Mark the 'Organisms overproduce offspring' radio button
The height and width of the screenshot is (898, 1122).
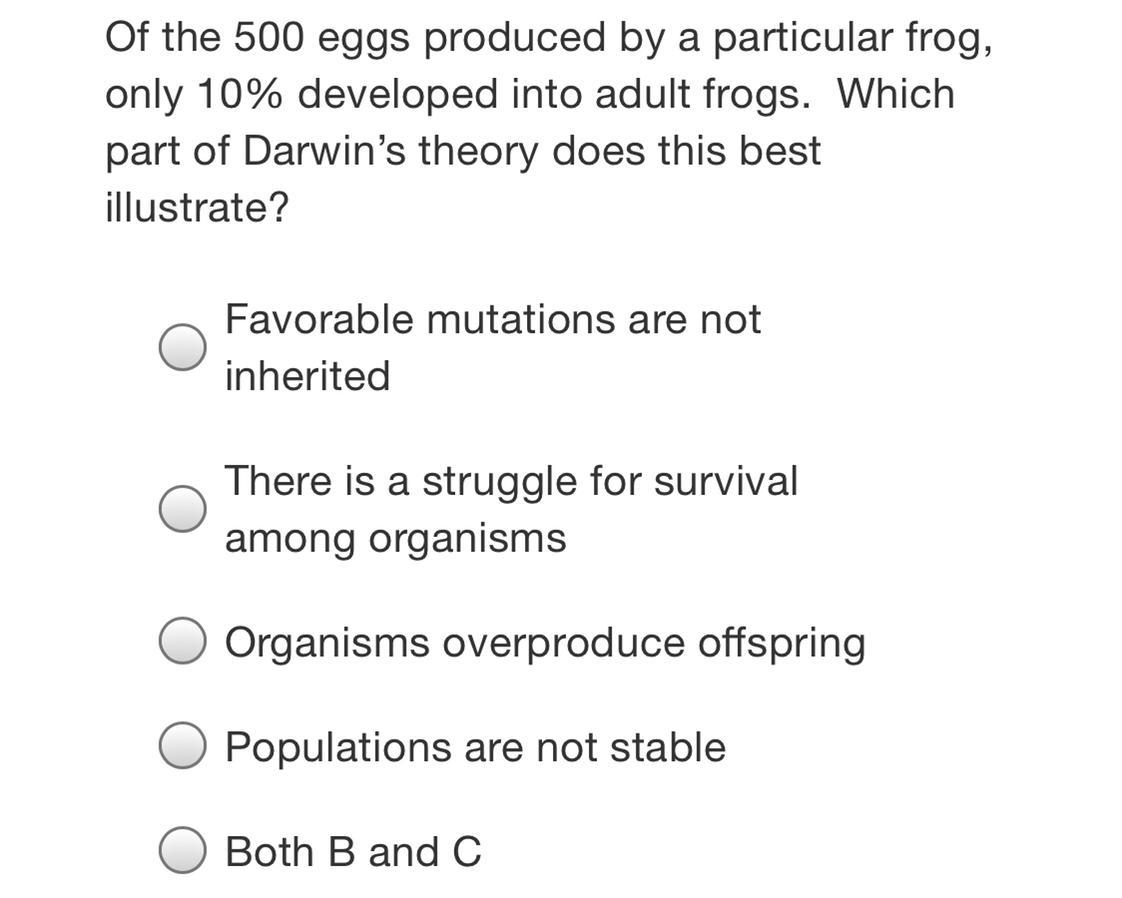coord(182,640)
